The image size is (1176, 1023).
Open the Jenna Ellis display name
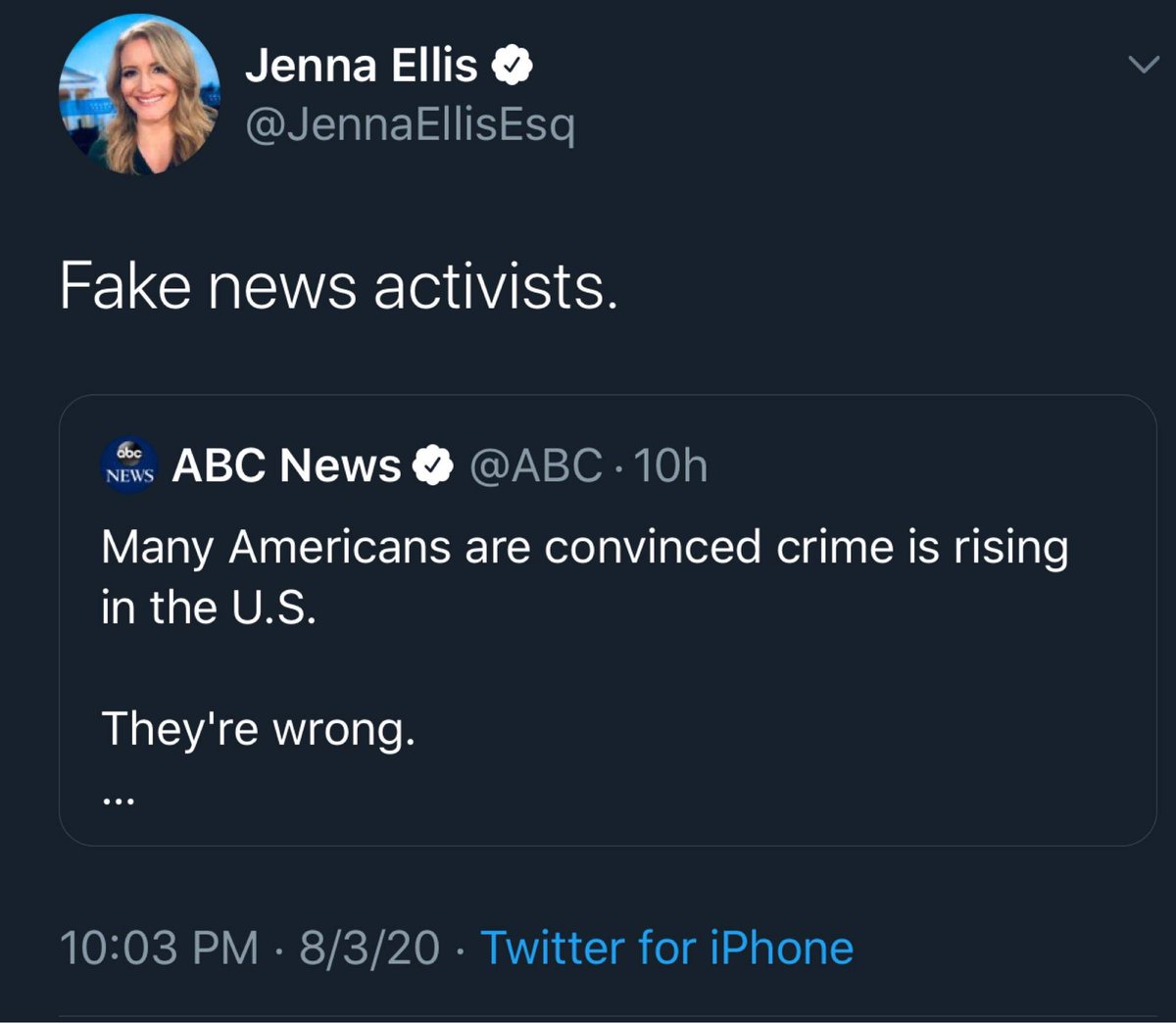point(361,67)
